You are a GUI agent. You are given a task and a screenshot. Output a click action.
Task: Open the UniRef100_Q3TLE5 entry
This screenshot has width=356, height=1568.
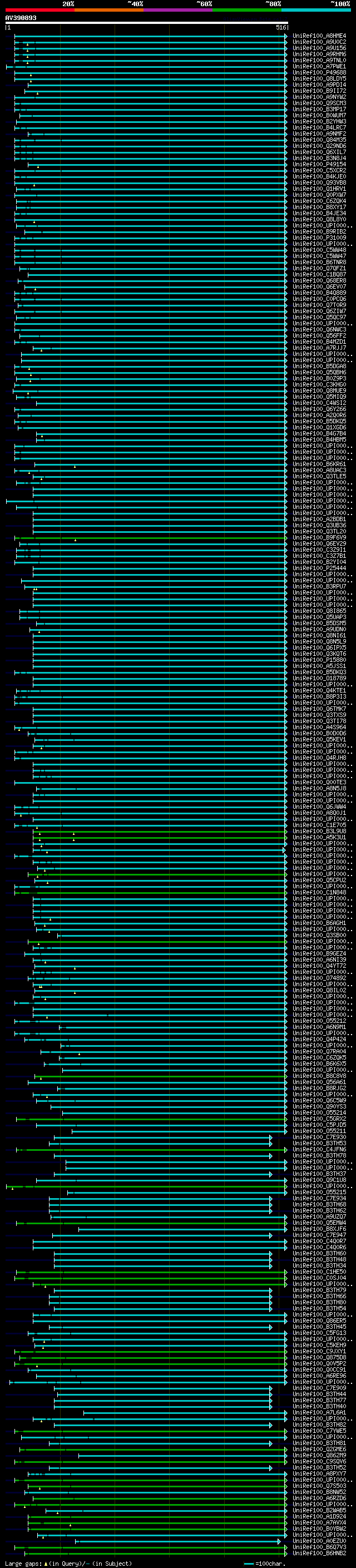coord(319,476)
